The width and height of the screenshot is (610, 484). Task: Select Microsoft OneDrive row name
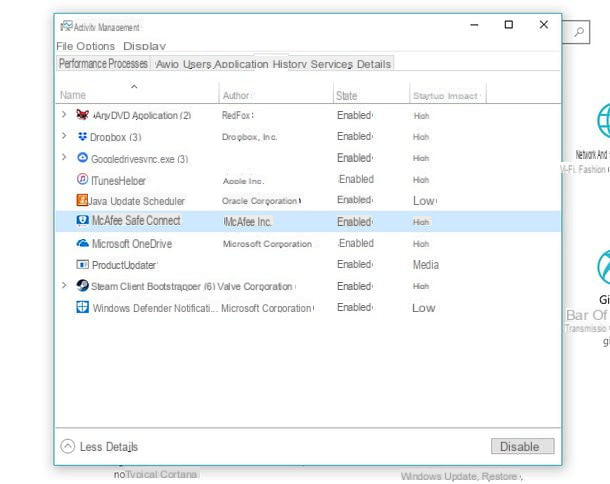[x=132, y=244]
